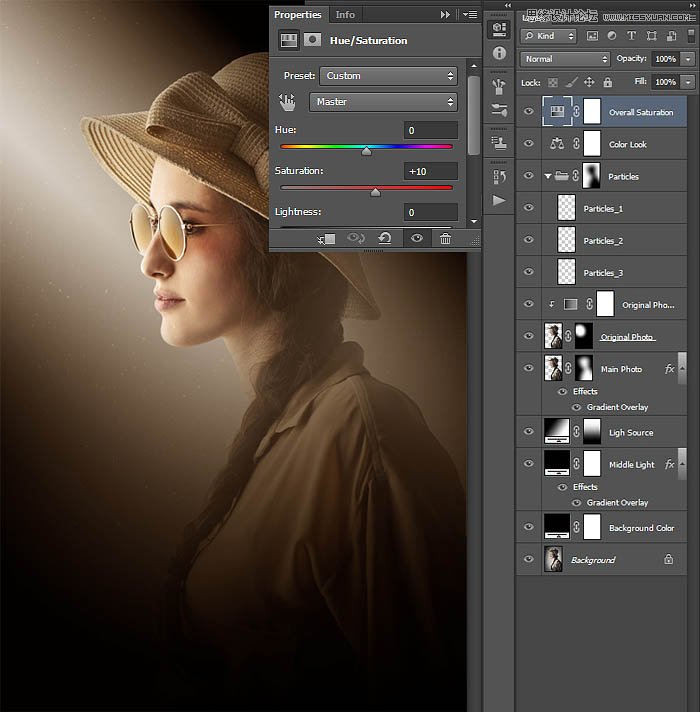Click the delete adjustment trash icon

coord(445,238)
